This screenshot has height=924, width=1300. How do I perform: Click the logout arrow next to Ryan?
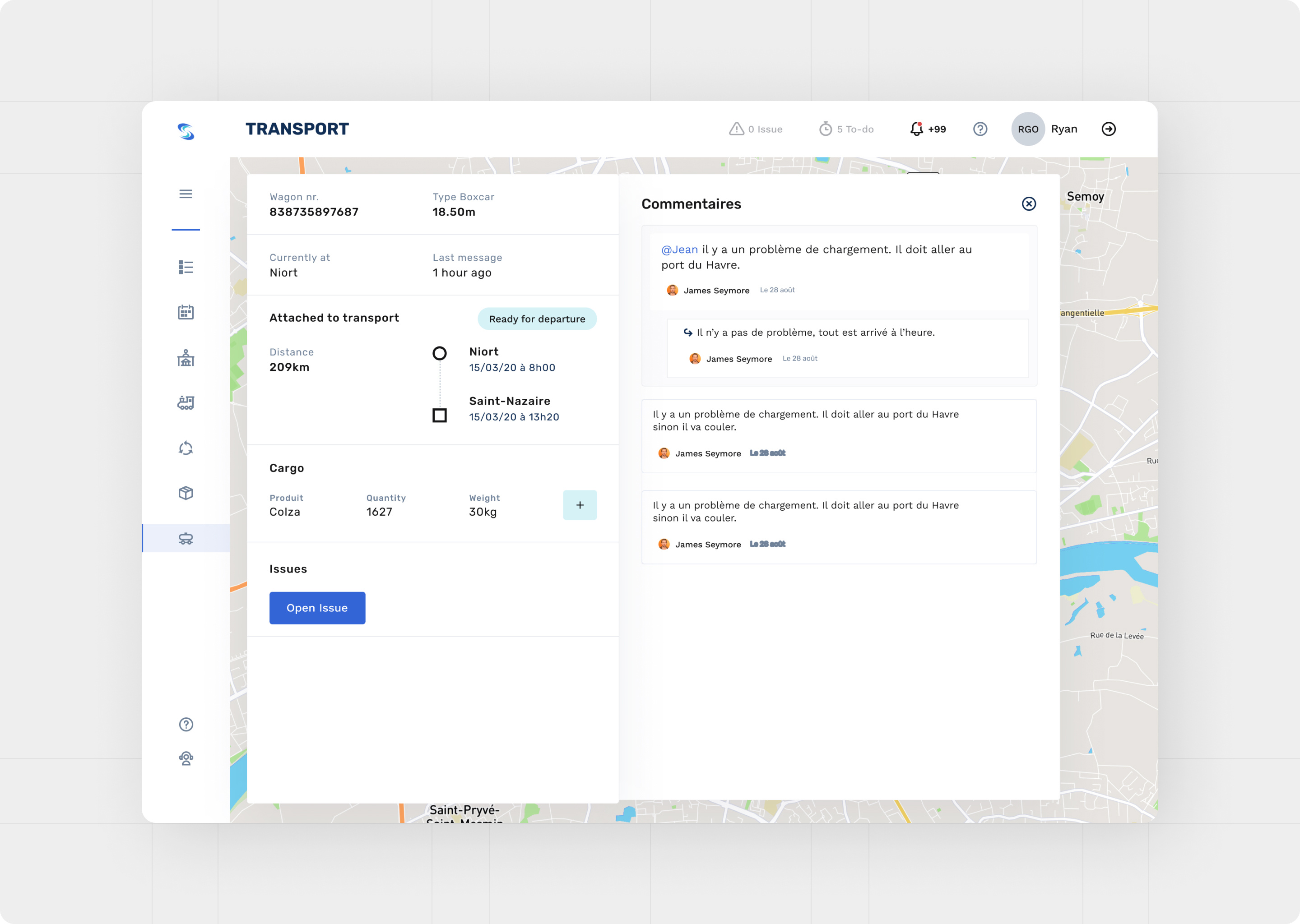(x=1109, y=129)
